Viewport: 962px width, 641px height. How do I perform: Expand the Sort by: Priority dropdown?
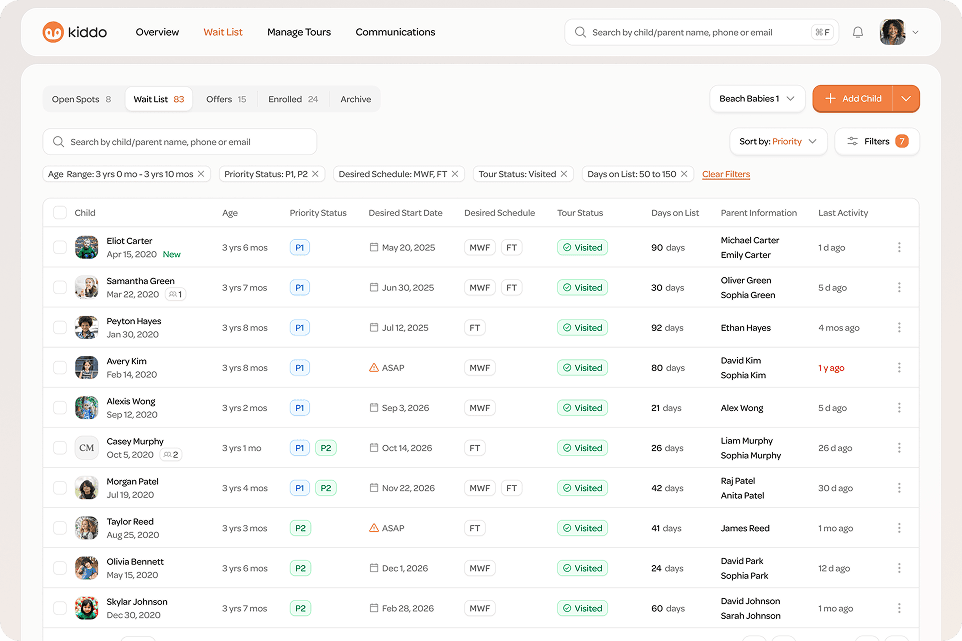coord(777,141)
